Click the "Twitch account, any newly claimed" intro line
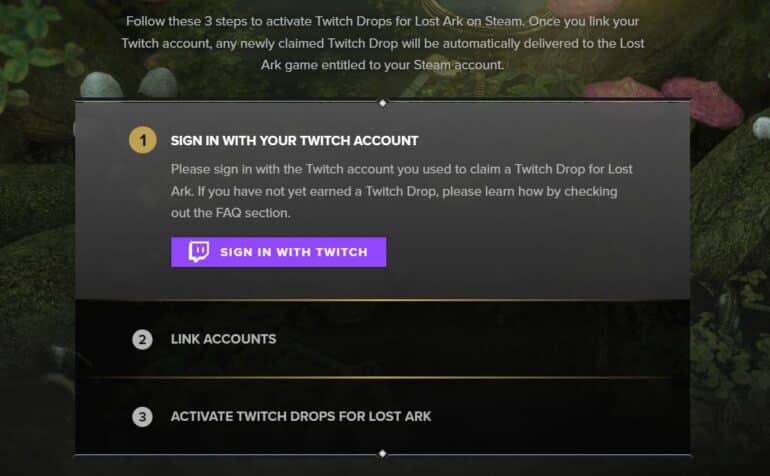Screen dimensions: 770x476 (x=383, y=44)
